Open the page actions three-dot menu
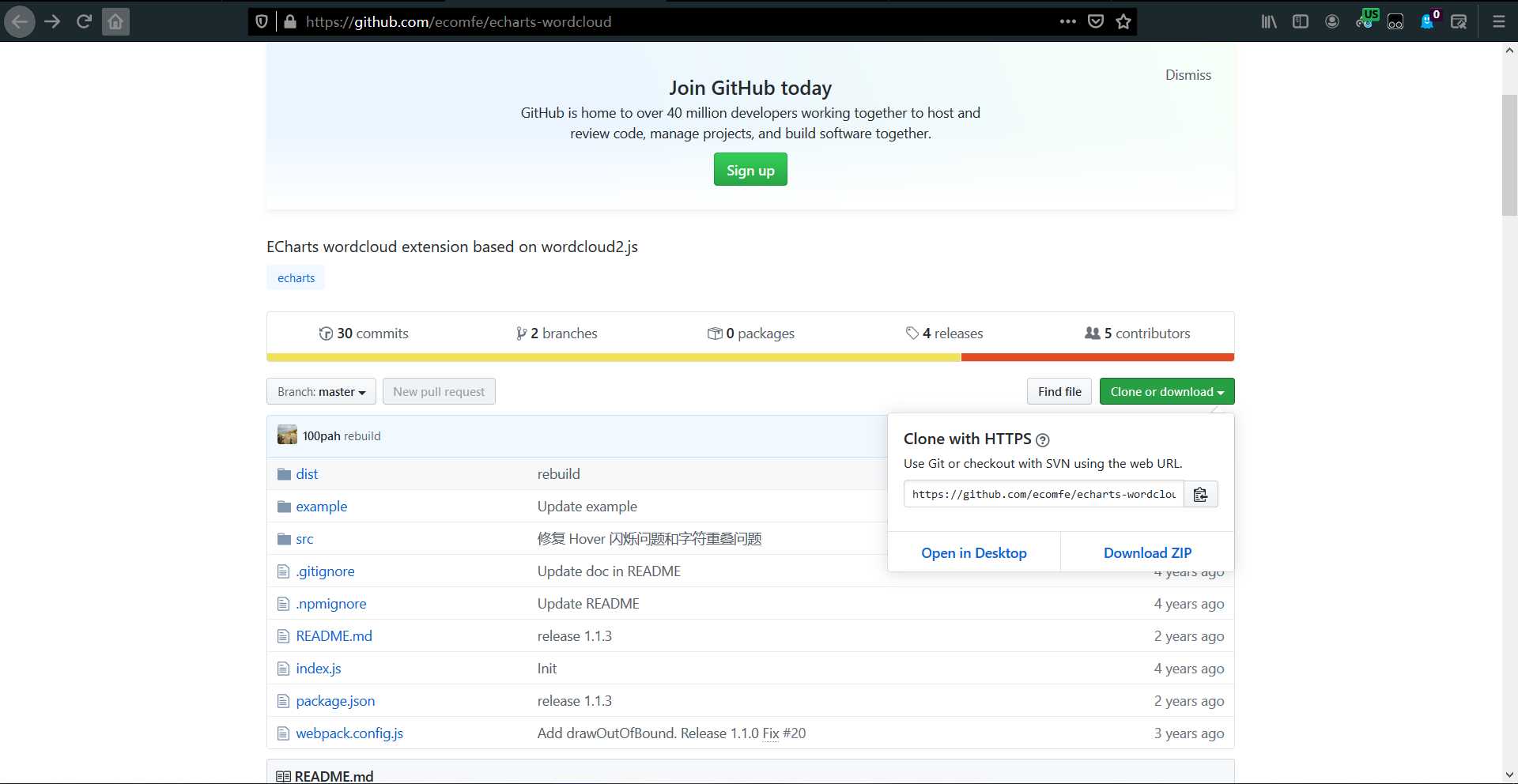Image resolution: width=1518 pixels, height=784 pixels. (1068, 21)
